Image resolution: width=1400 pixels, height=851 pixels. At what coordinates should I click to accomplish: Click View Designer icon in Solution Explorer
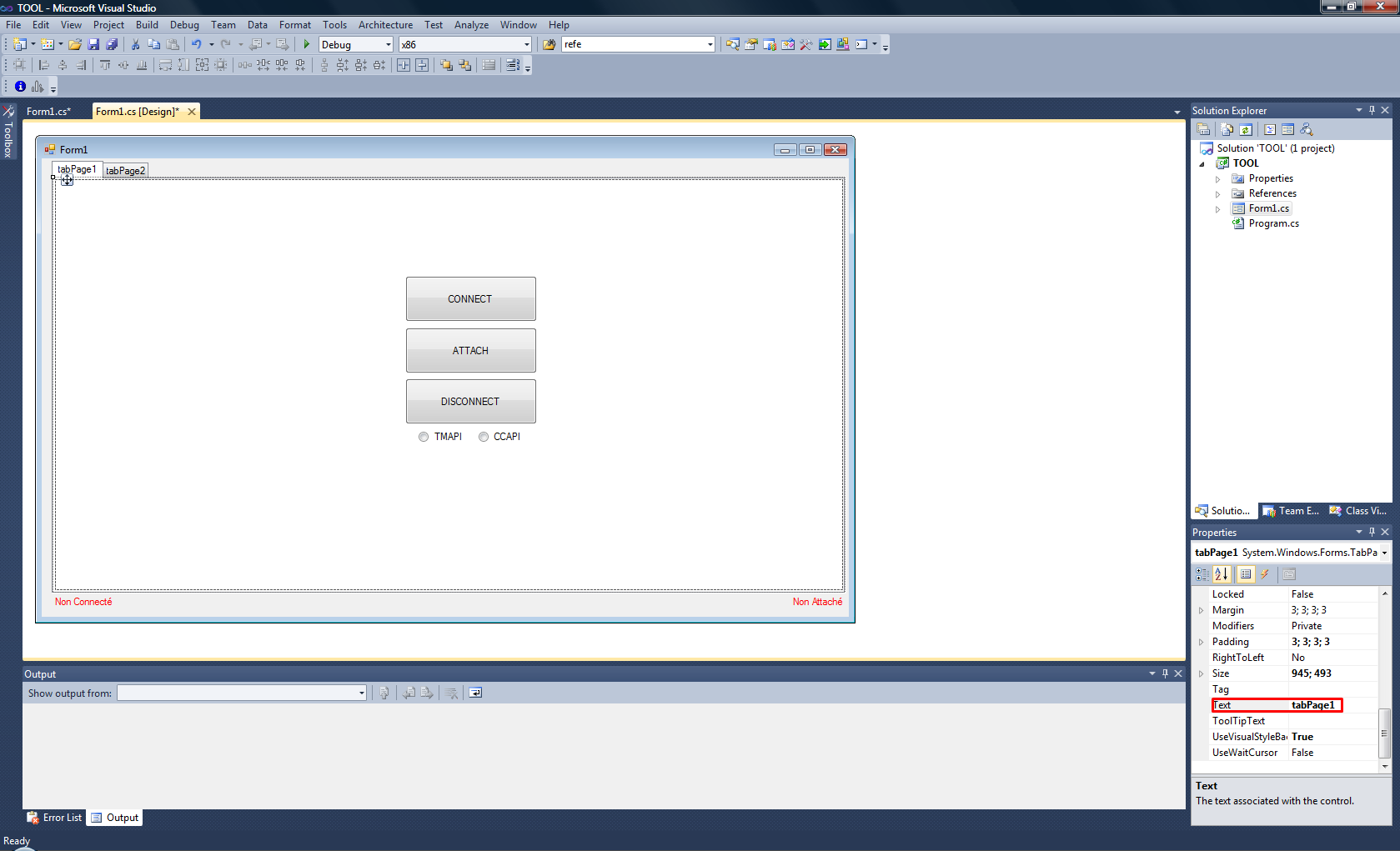click(1288, 129)
